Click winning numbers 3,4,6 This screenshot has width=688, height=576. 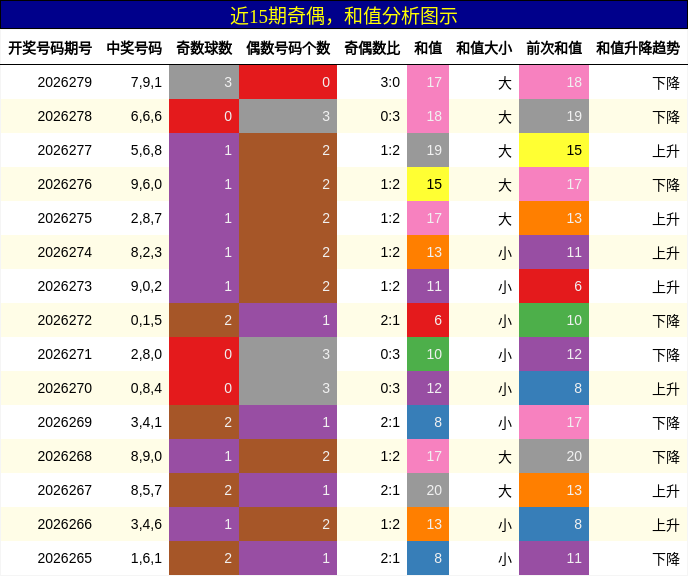point(146,524)
